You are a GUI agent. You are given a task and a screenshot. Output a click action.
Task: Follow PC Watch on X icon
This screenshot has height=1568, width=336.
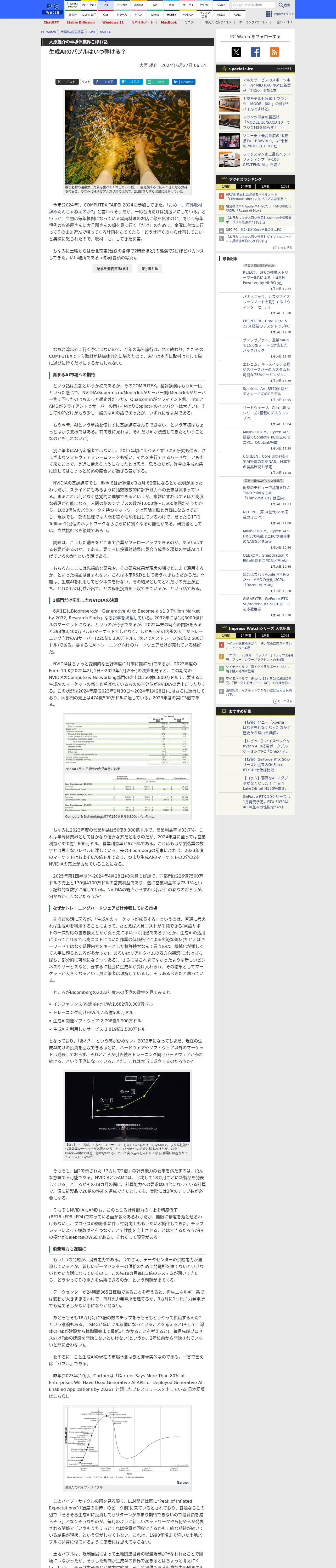pyautogui.click(x=237, y=52)
